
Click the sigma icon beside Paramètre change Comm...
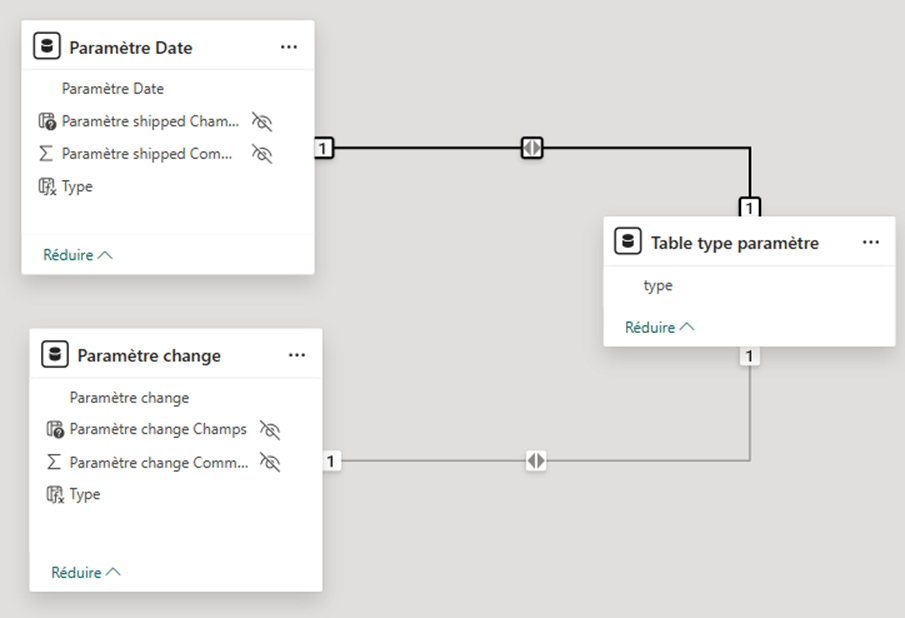55,463
